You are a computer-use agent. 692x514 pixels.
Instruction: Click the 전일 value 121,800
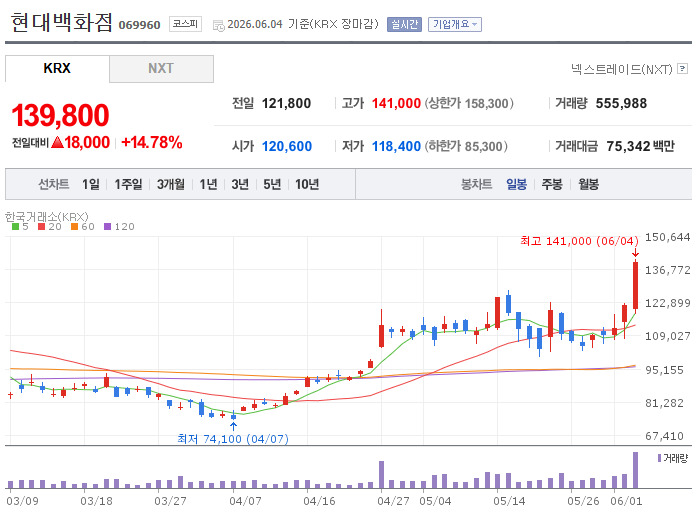[286, 103]
